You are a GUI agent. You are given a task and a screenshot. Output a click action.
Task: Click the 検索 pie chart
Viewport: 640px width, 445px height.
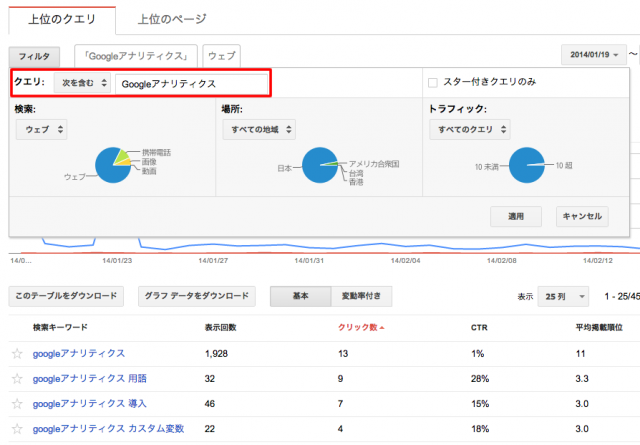113,165
